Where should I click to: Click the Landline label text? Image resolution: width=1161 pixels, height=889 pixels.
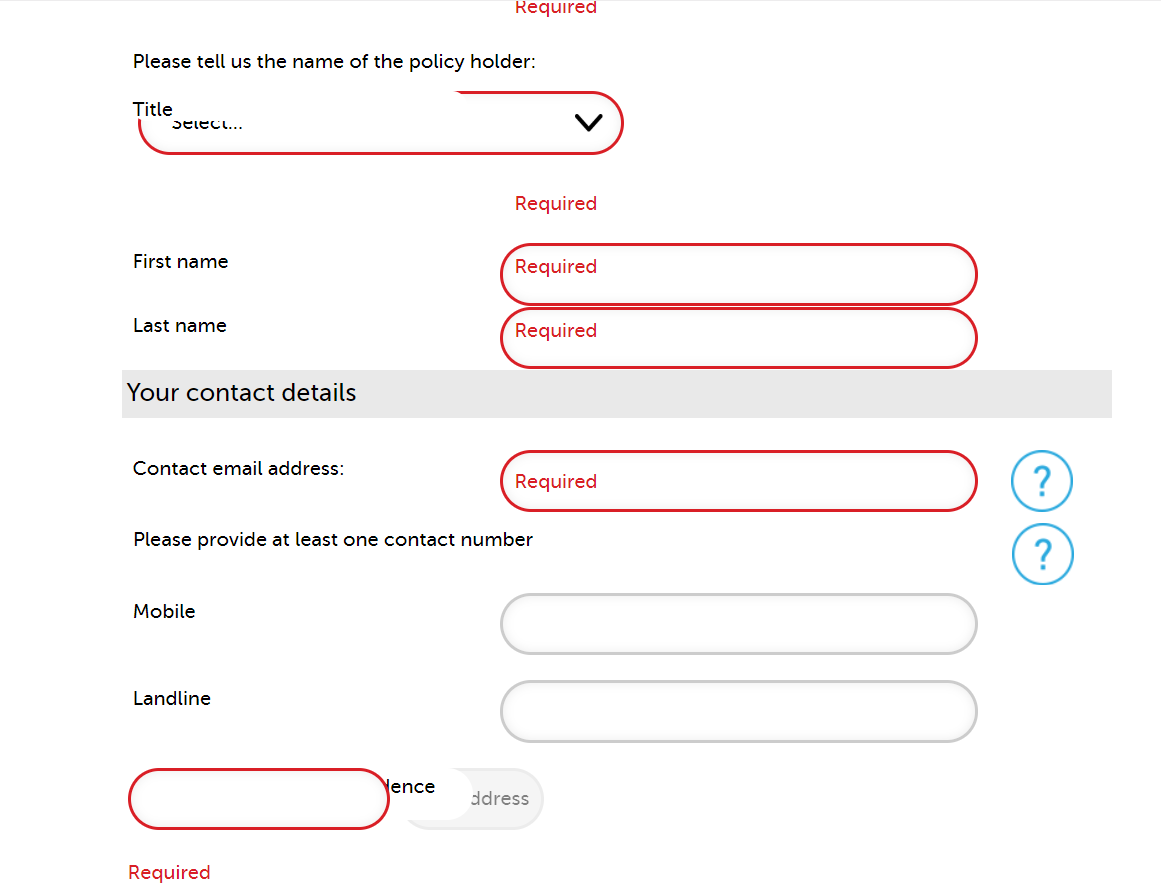pos(171,699)
